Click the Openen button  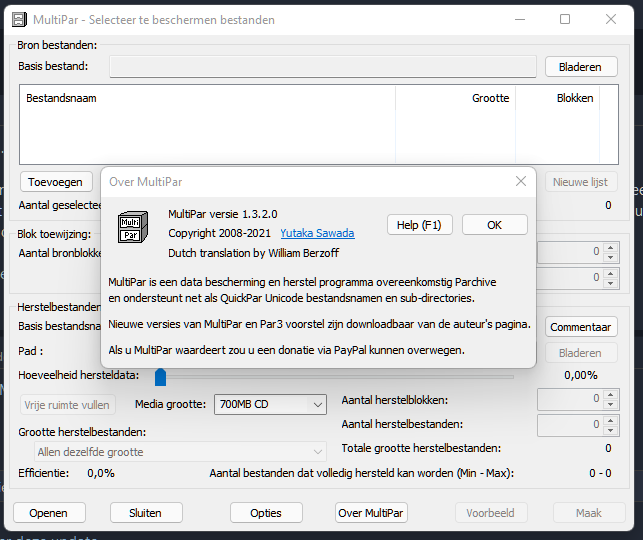[x=48, y=513]
